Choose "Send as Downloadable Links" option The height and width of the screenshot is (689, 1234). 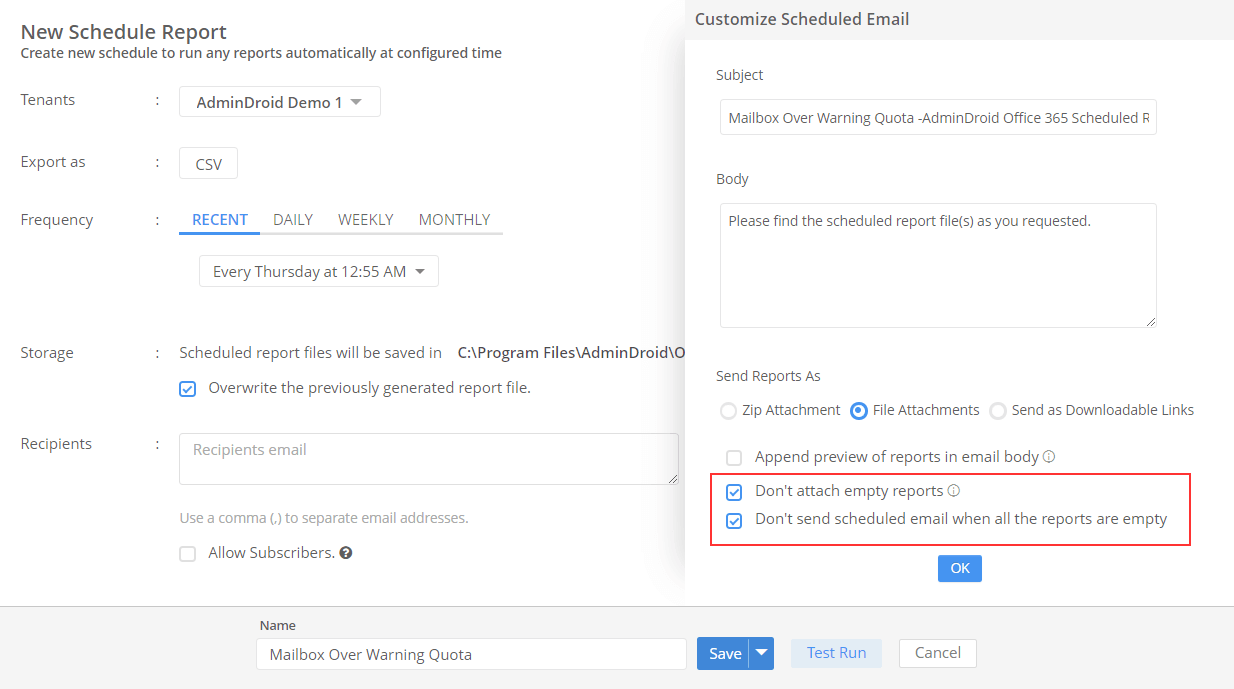[x=998, y=410]
